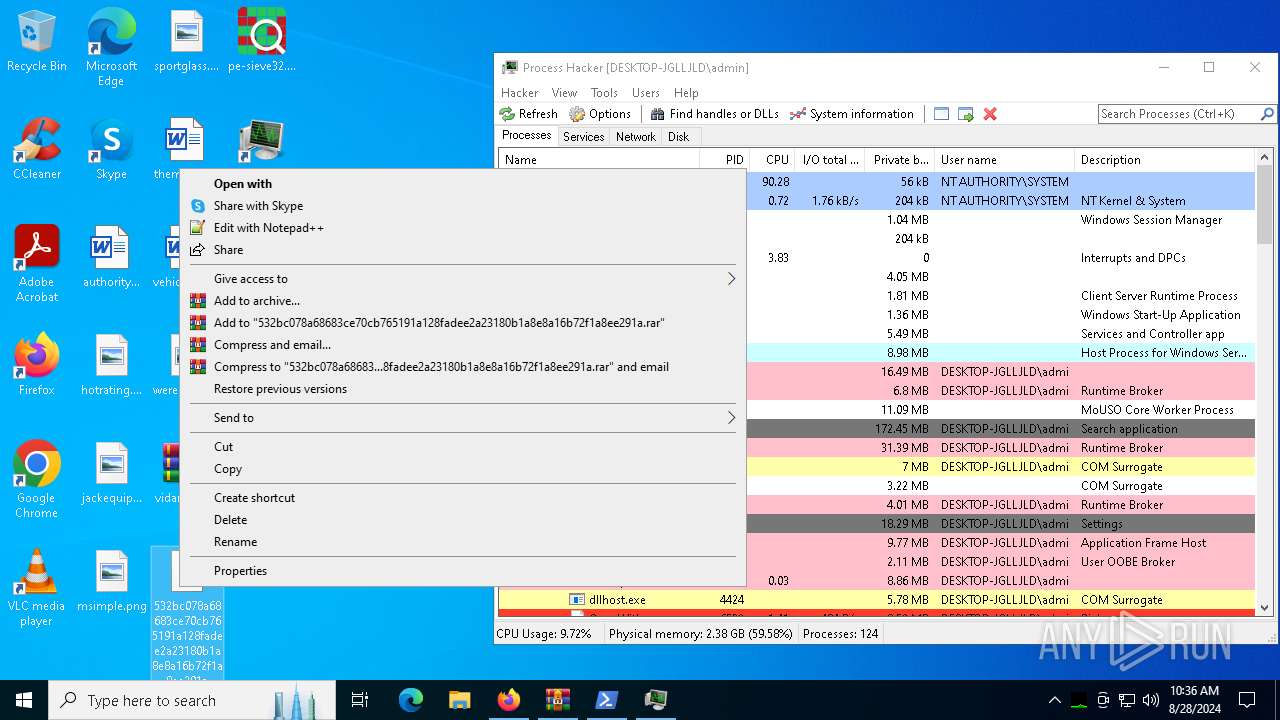The height and width of the screenshot is (720, 1280).
Task: Open the hotrating image file on desktop
Action: click(111, 365)
